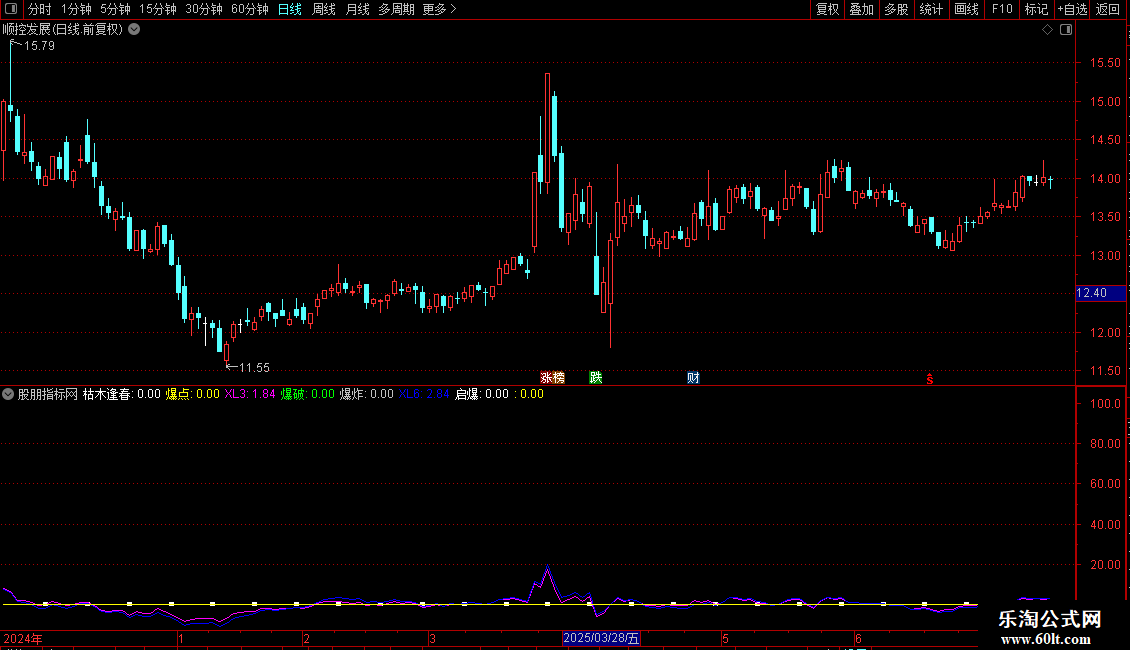Click the 枯木逢春: 0.00 indicator value
Screen dimensions: 1130x650
pyautogui.click(x=121, y=394)
